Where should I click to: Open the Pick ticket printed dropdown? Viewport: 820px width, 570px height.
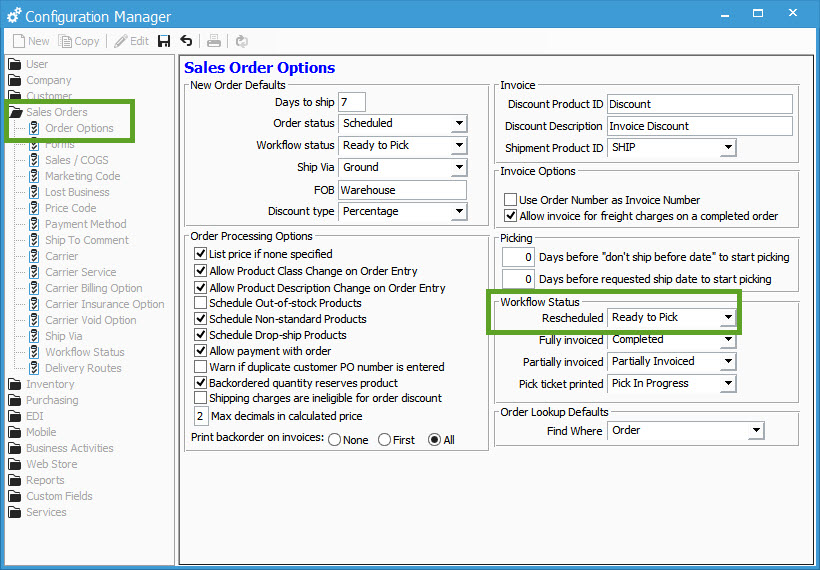coord(728,383)
